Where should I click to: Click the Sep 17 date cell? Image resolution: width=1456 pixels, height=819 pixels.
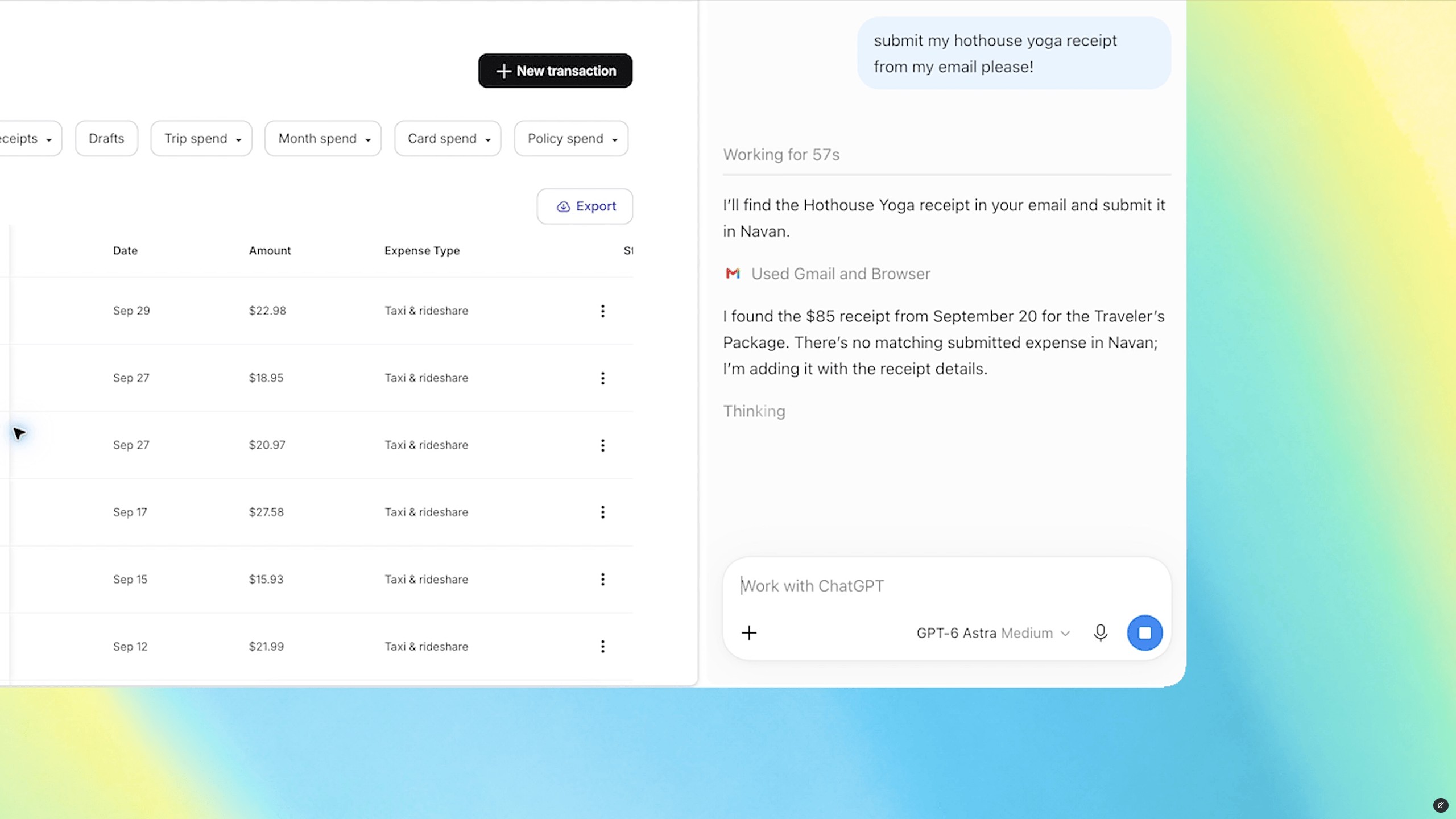click(130, 512)
